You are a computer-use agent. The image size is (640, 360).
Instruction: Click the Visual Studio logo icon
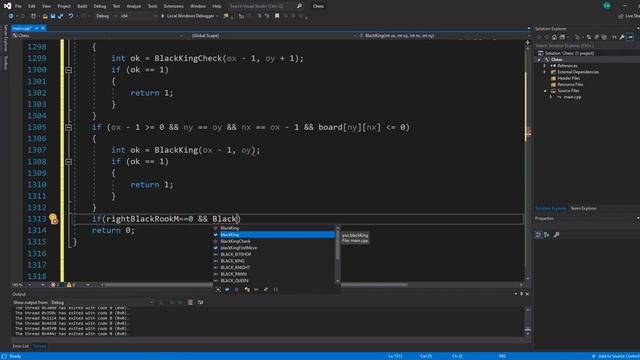click(7, 6)
